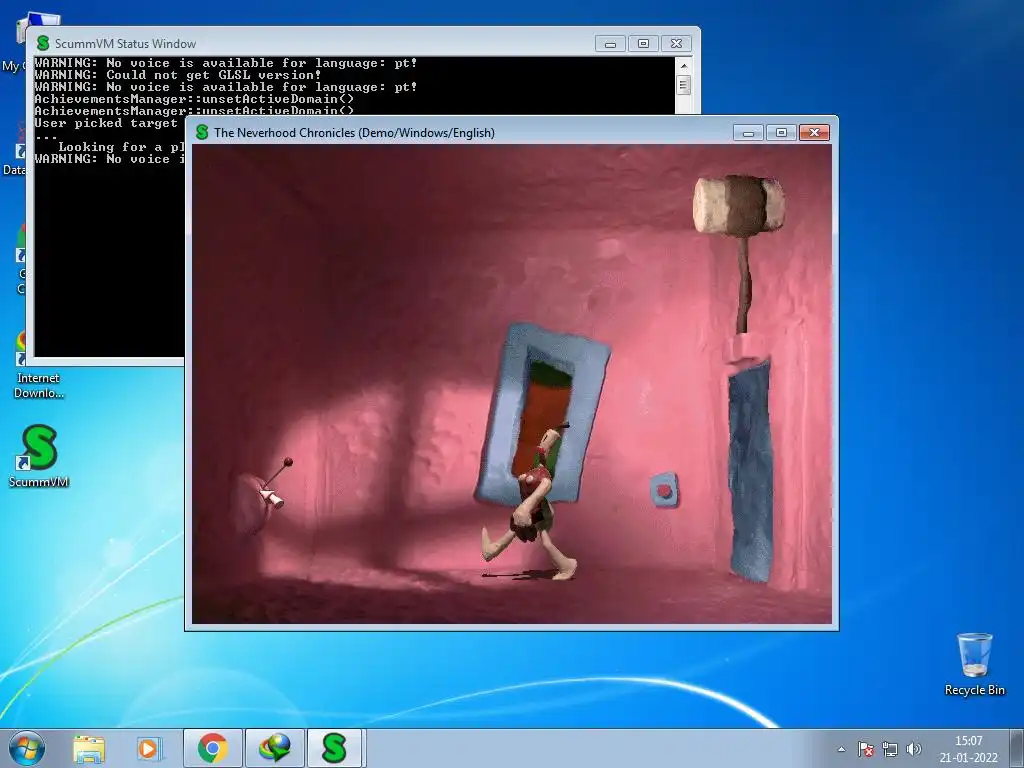Screen dimensions: 1024x768
Task: Click the tall blue panel under the hammer
Action: [750, 470]
